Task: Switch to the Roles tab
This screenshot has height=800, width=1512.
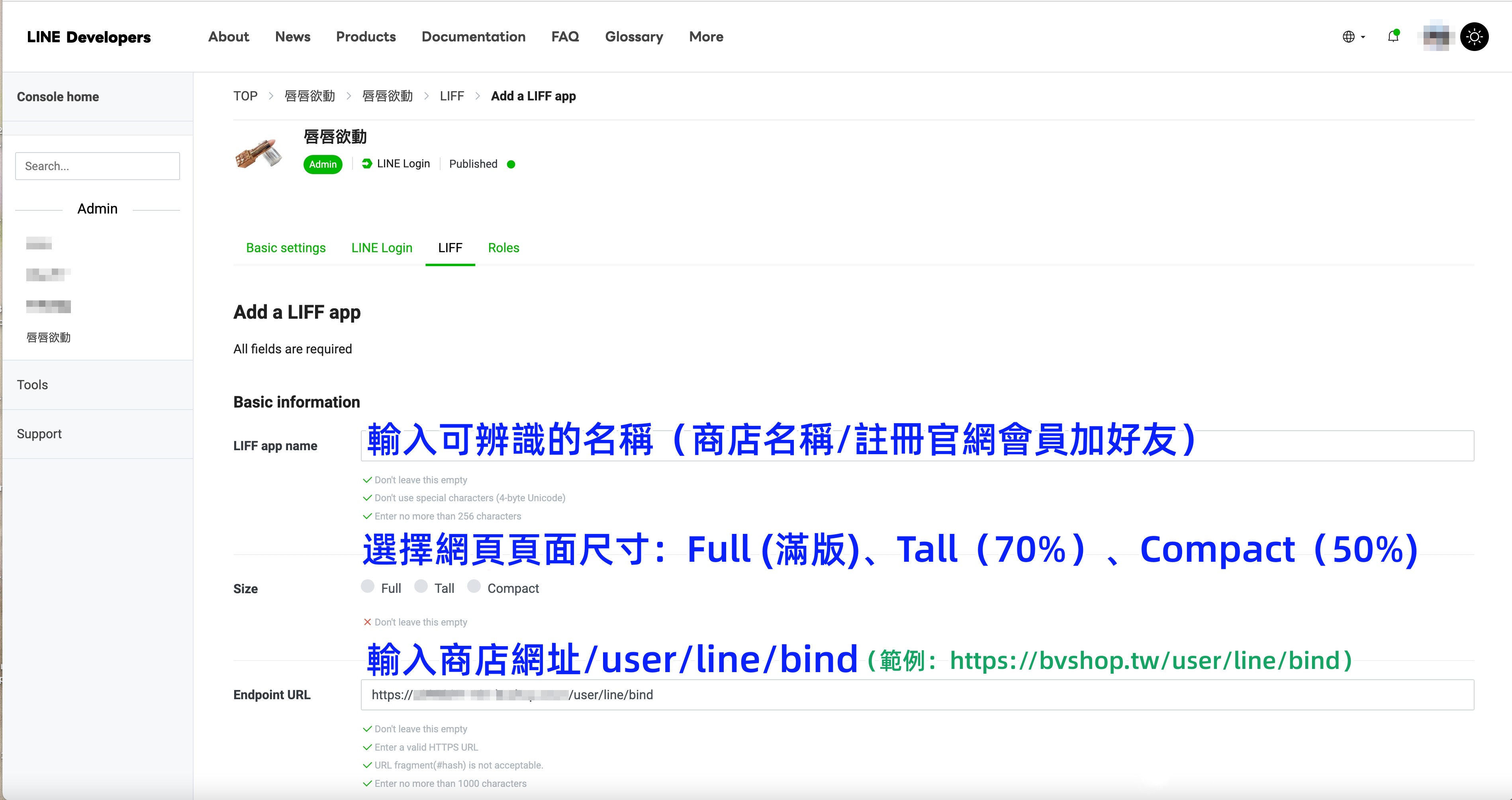Action: pos(503,248)
